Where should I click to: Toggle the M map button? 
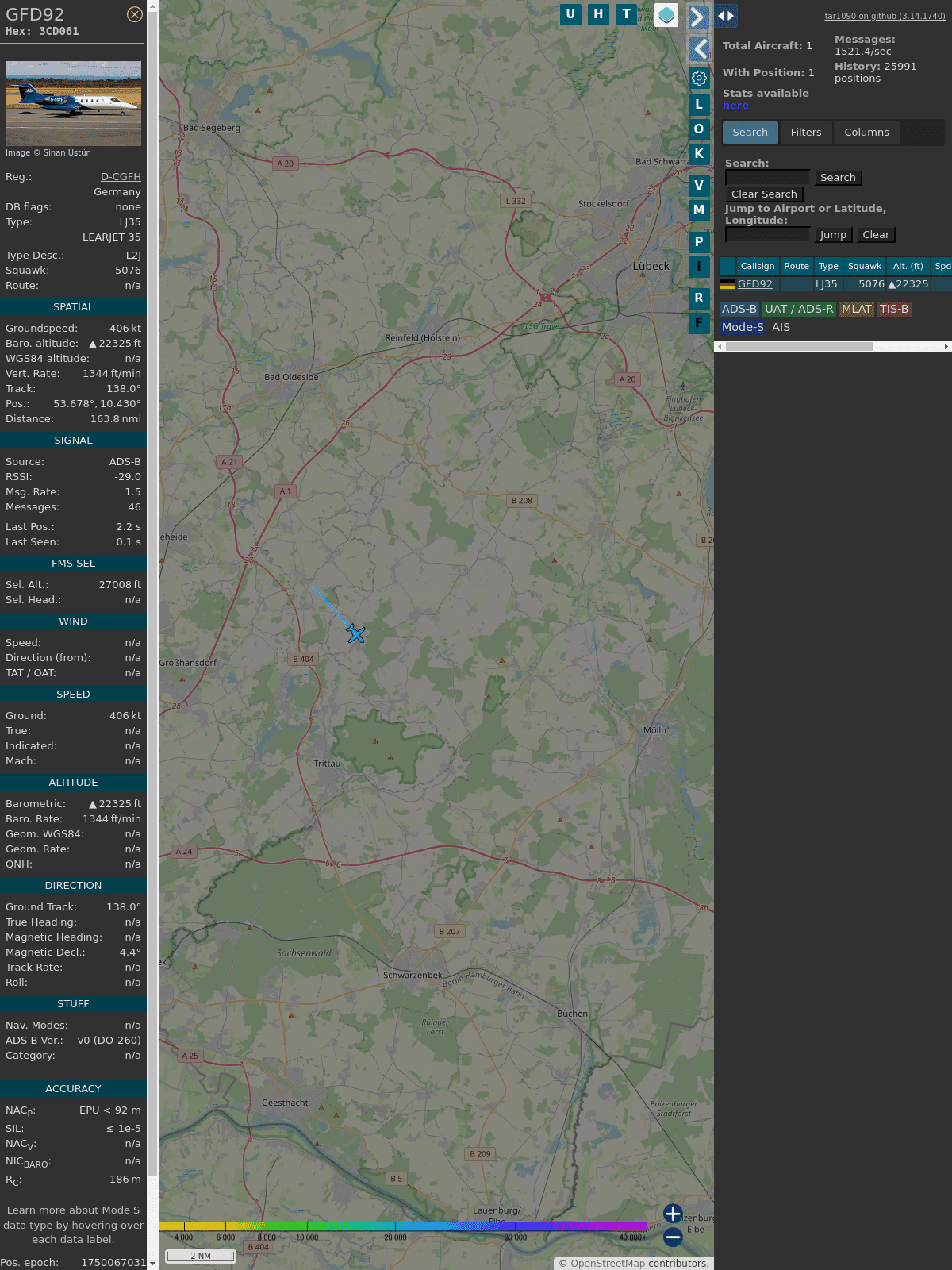[x=699, y=210]
